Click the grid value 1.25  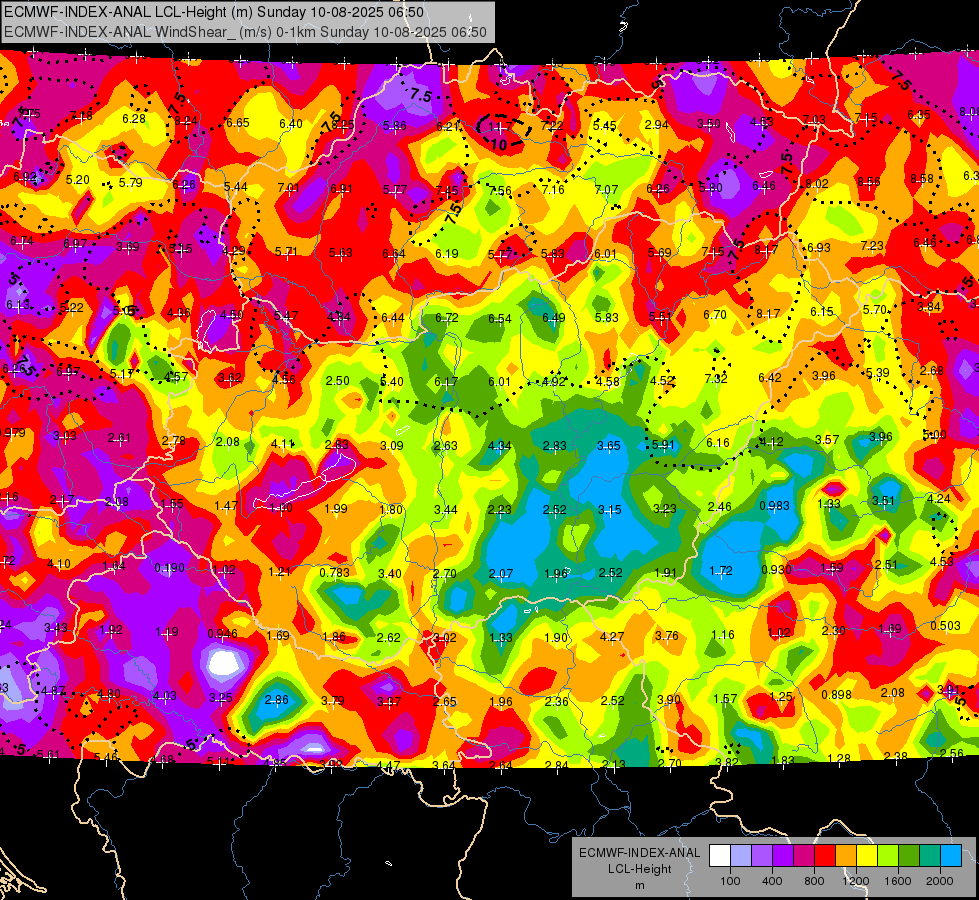coord(780,696)
